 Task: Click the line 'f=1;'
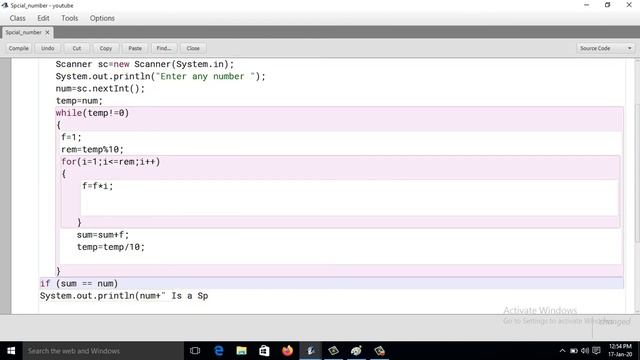click(x=71, y=137)
